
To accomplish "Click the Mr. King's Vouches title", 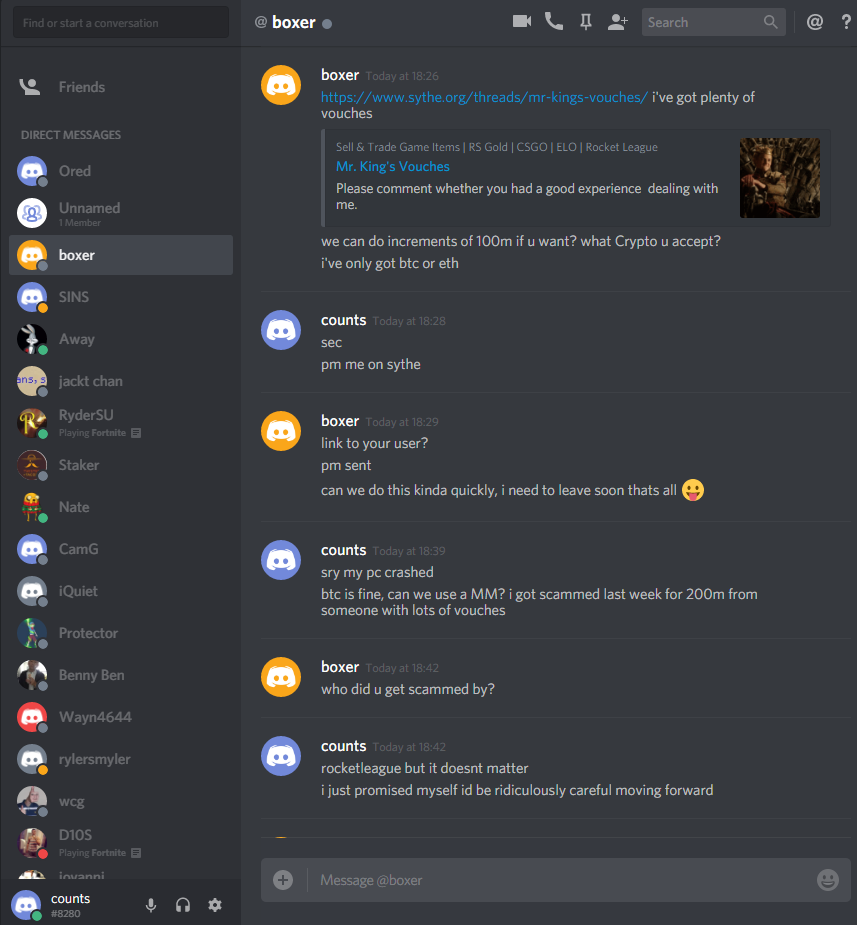I will (x=393, y=166).
